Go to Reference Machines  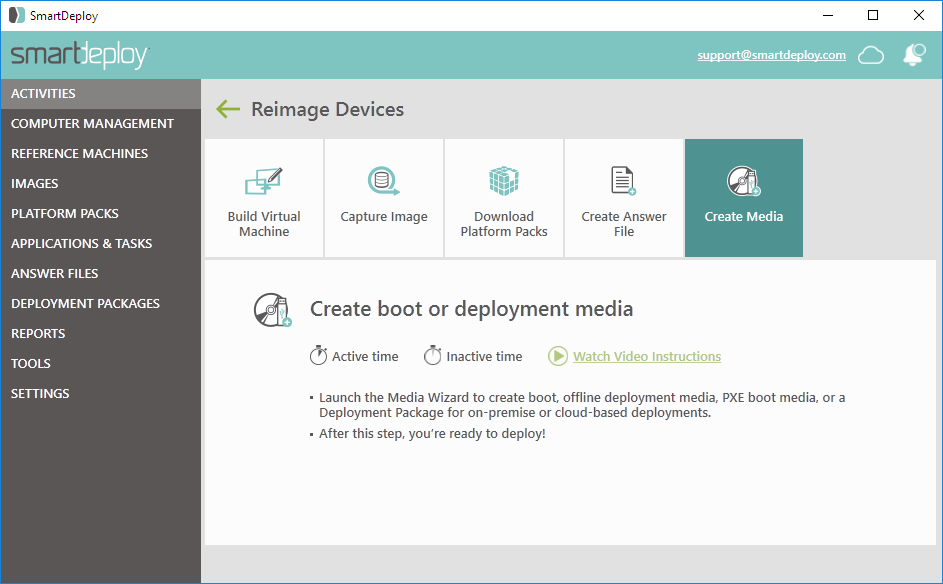pyautogui.click(x=100, y=154)
